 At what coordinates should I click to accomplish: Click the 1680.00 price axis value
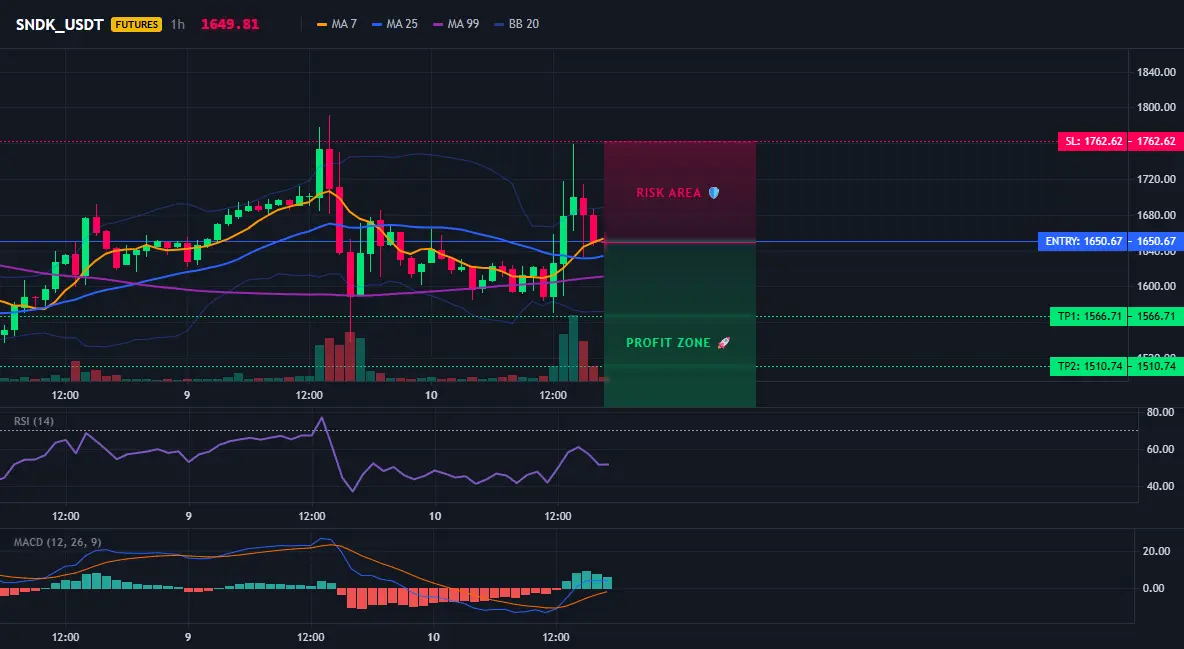tap(1156, 215)
